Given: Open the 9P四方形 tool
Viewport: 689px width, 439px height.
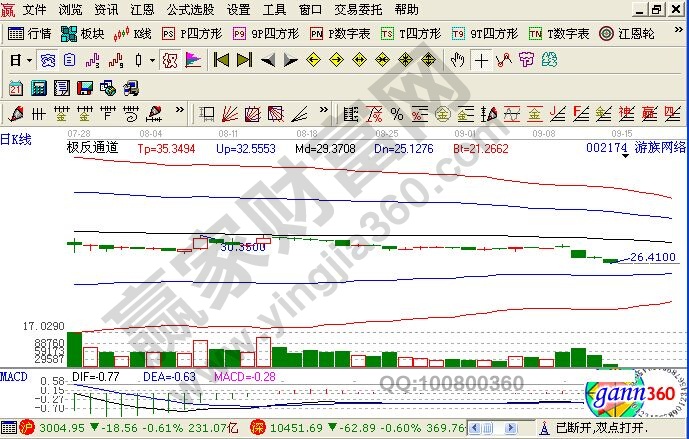Looking at the screenshot, I should coord(265,34).
